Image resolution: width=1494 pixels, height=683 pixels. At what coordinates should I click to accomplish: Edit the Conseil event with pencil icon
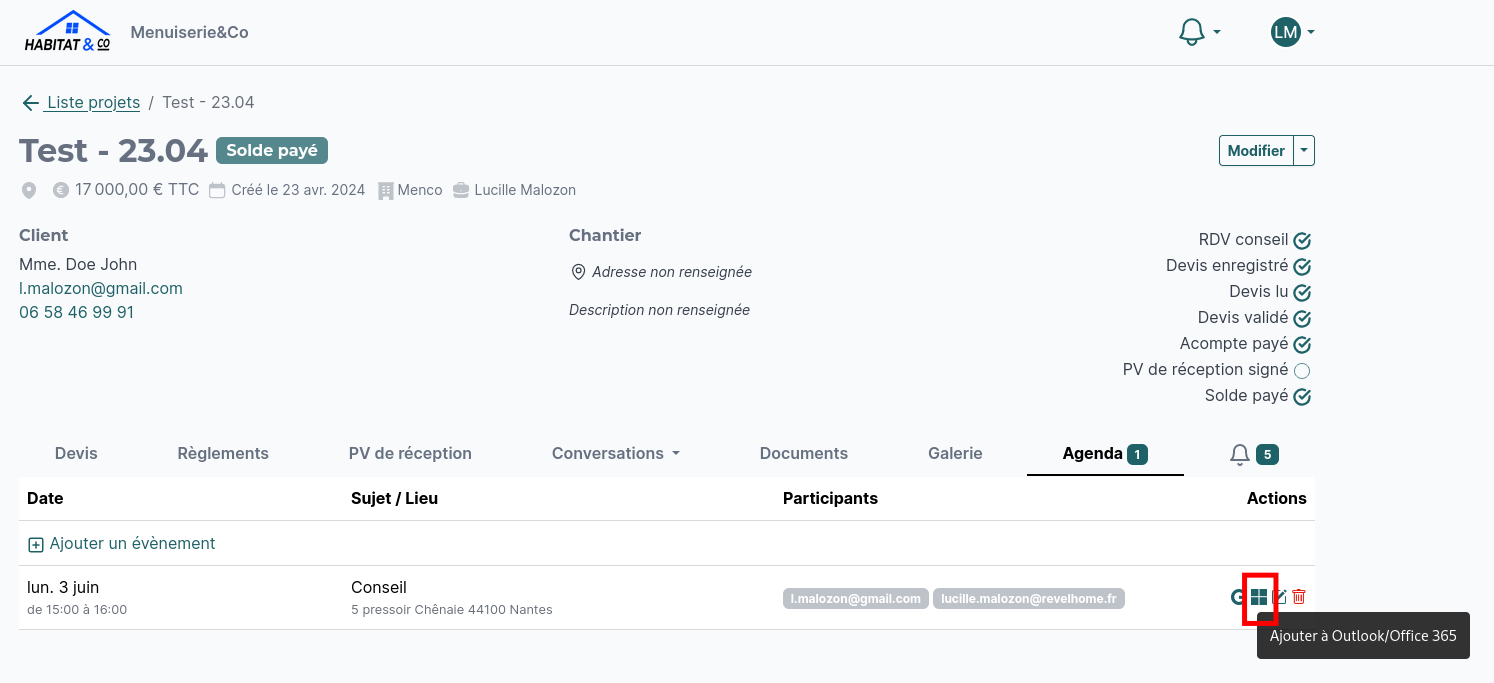tap(1279, 597)
